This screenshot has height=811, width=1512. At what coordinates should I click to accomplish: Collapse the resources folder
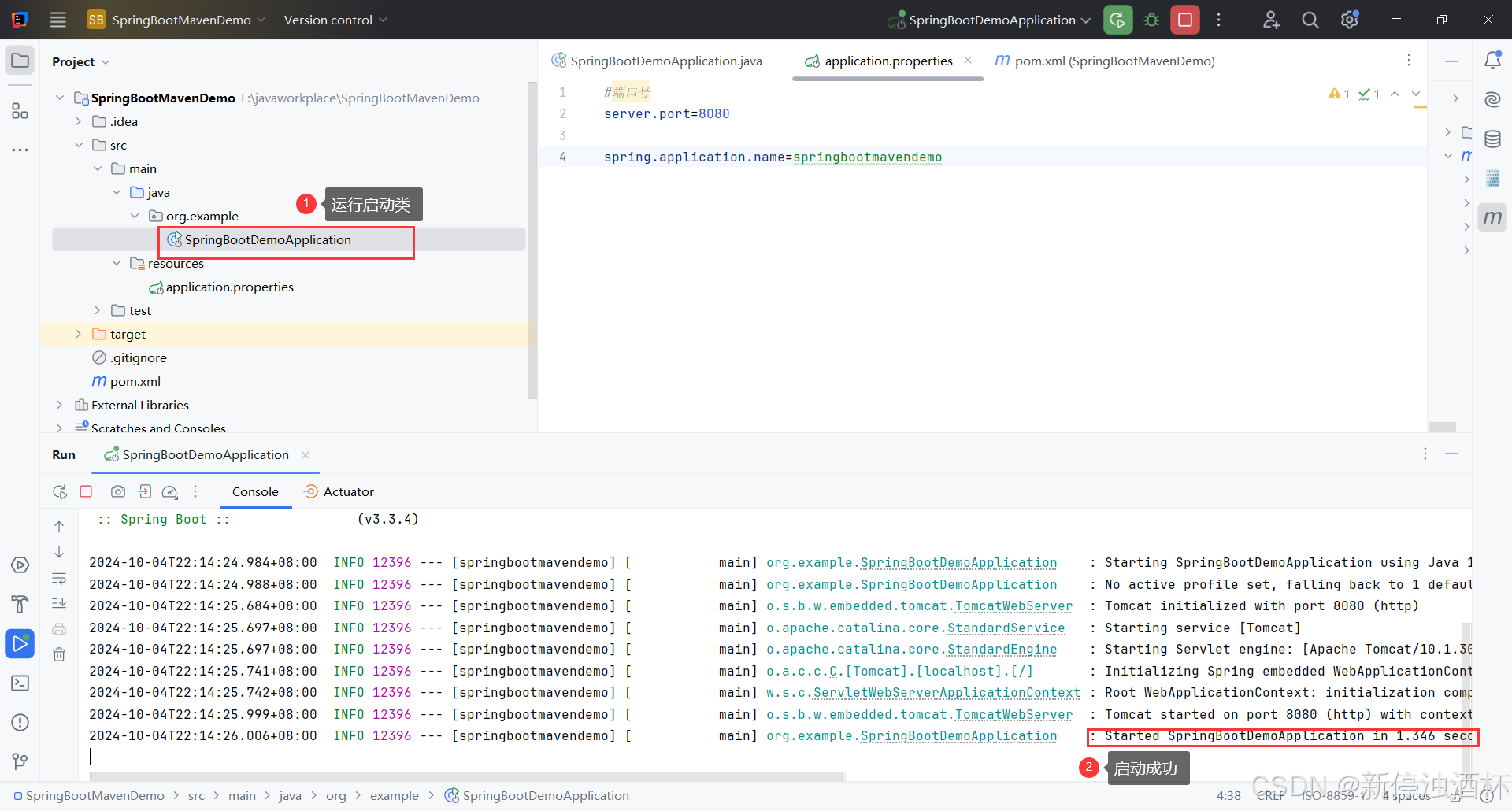point(116,263)
